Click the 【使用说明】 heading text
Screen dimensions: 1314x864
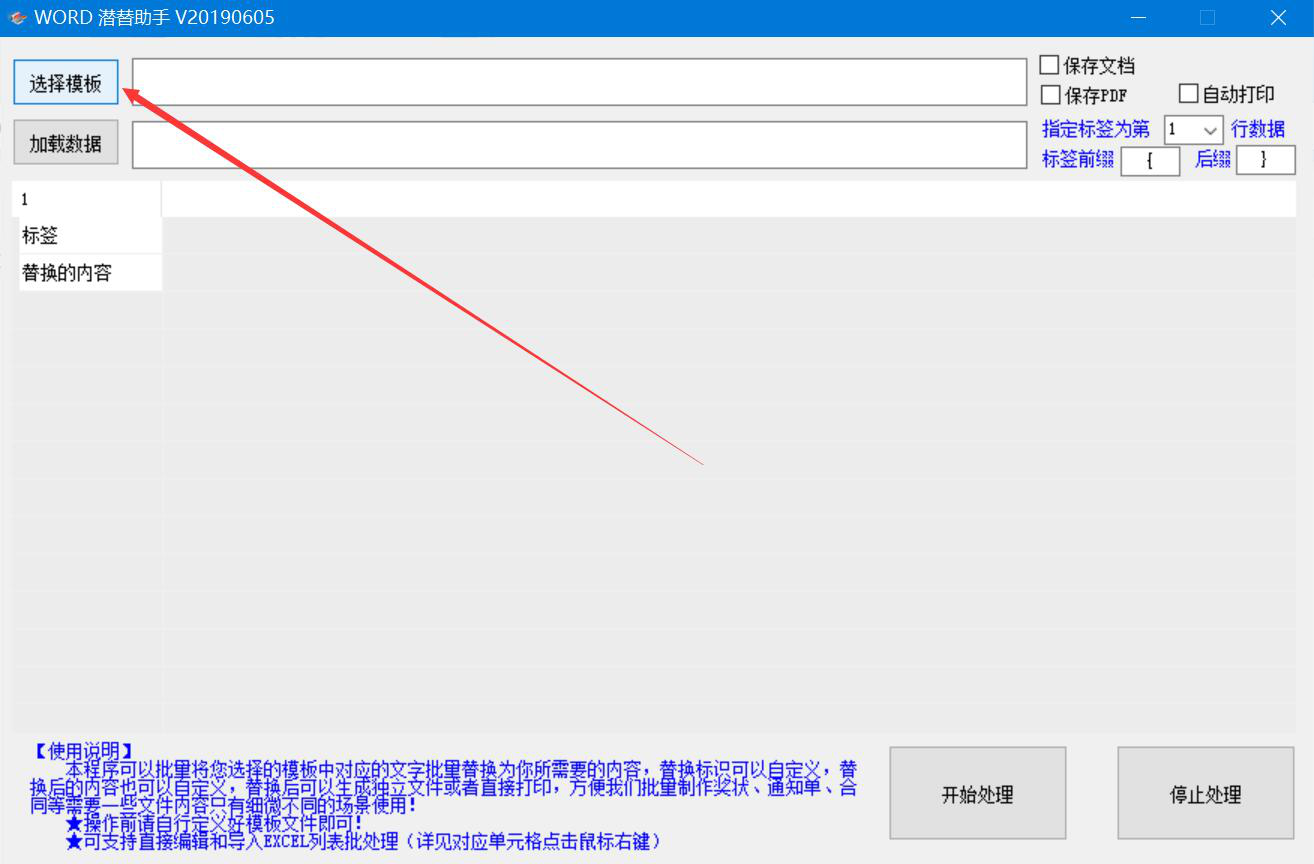point(82,751)
